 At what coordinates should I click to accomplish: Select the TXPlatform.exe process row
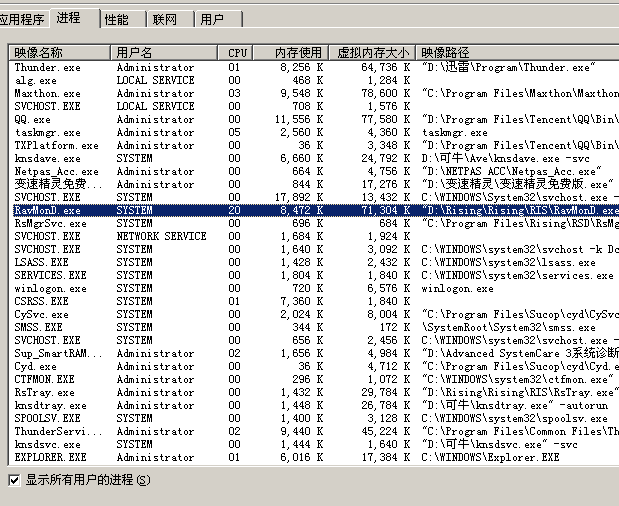(x=314, y=145)
